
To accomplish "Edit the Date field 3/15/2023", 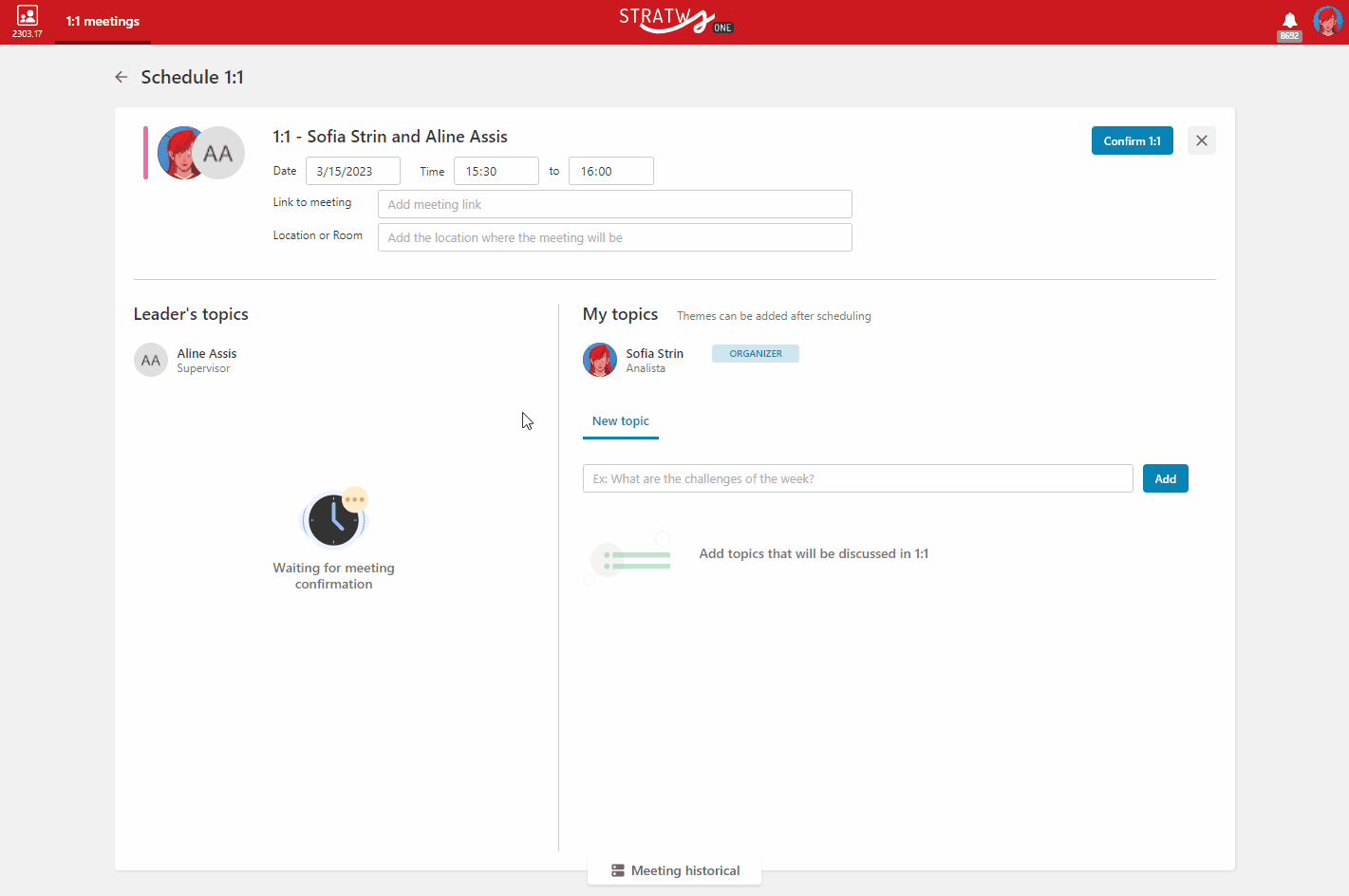I will click(353, 171).
